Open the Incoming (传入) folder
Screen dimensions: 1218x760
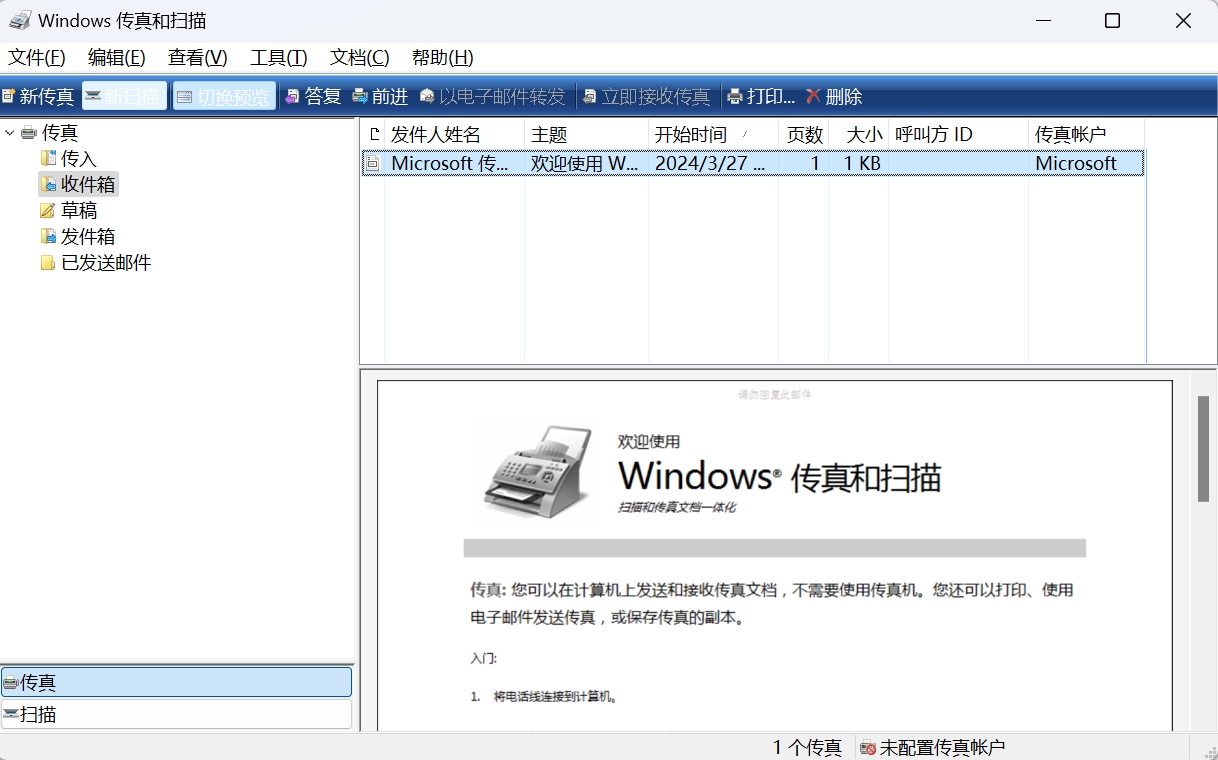[78, 158]
